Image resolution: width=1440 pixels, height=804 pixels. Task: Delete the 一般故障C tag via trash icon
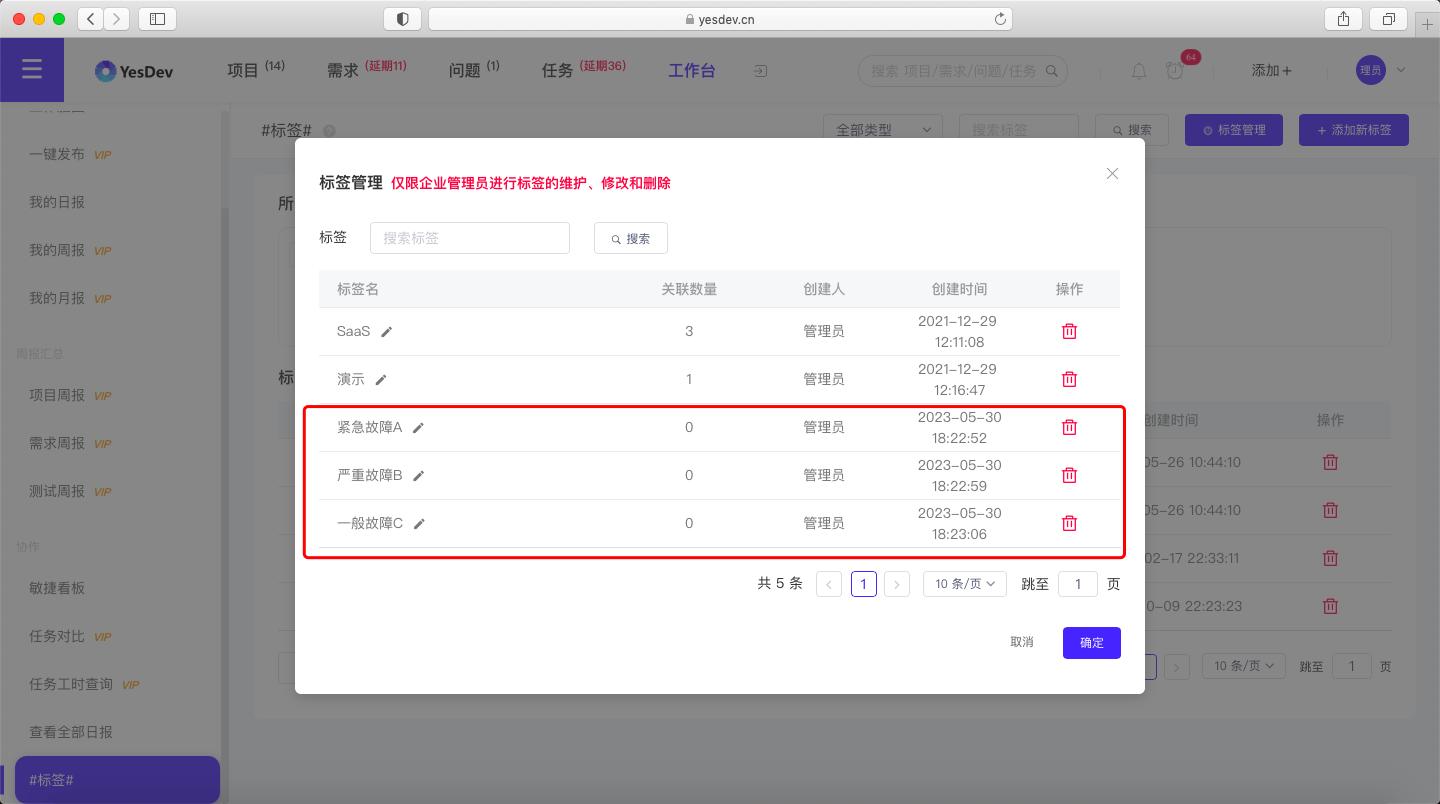coord(1069,523)
